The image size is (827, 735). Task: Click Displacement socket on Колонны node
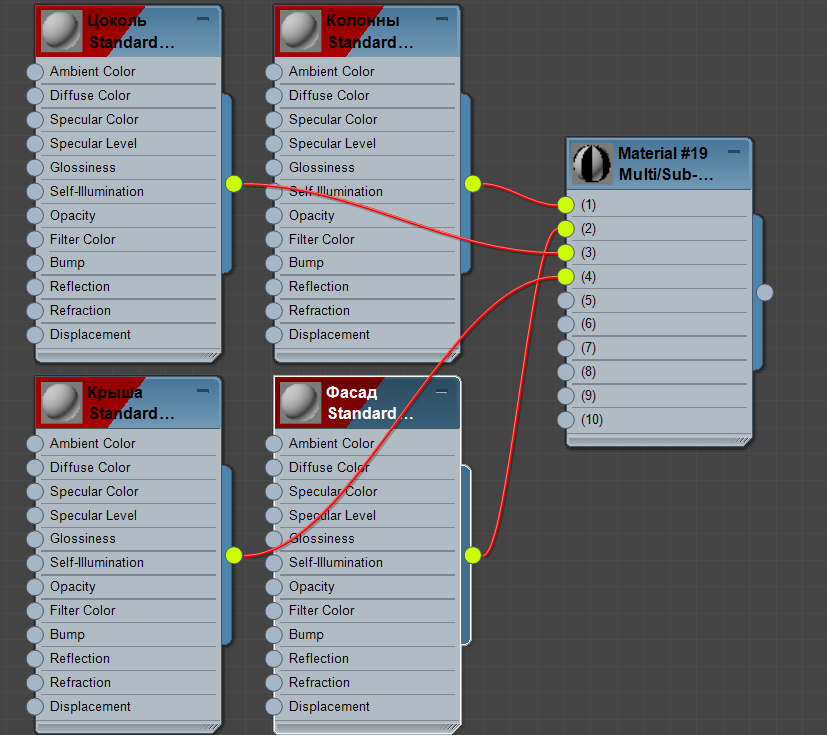tap(274, 335)
